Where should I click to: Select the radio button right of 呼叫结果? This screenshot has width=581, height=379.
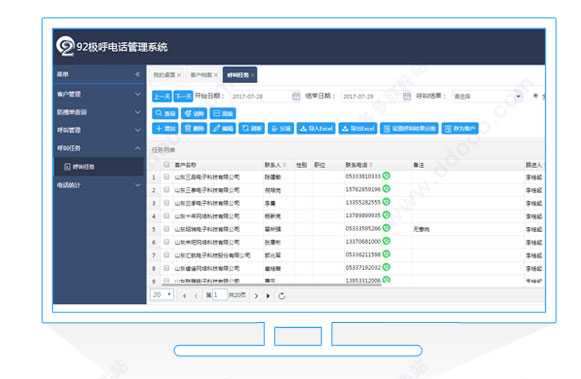pyautogui.click(x=535, y=96)
